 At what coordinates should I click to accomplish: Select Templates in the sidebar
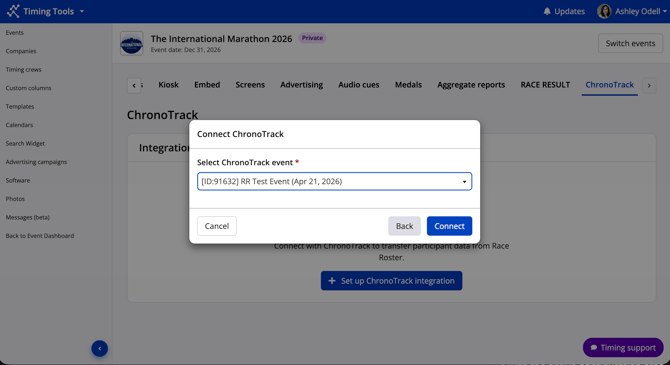point(20,106)
